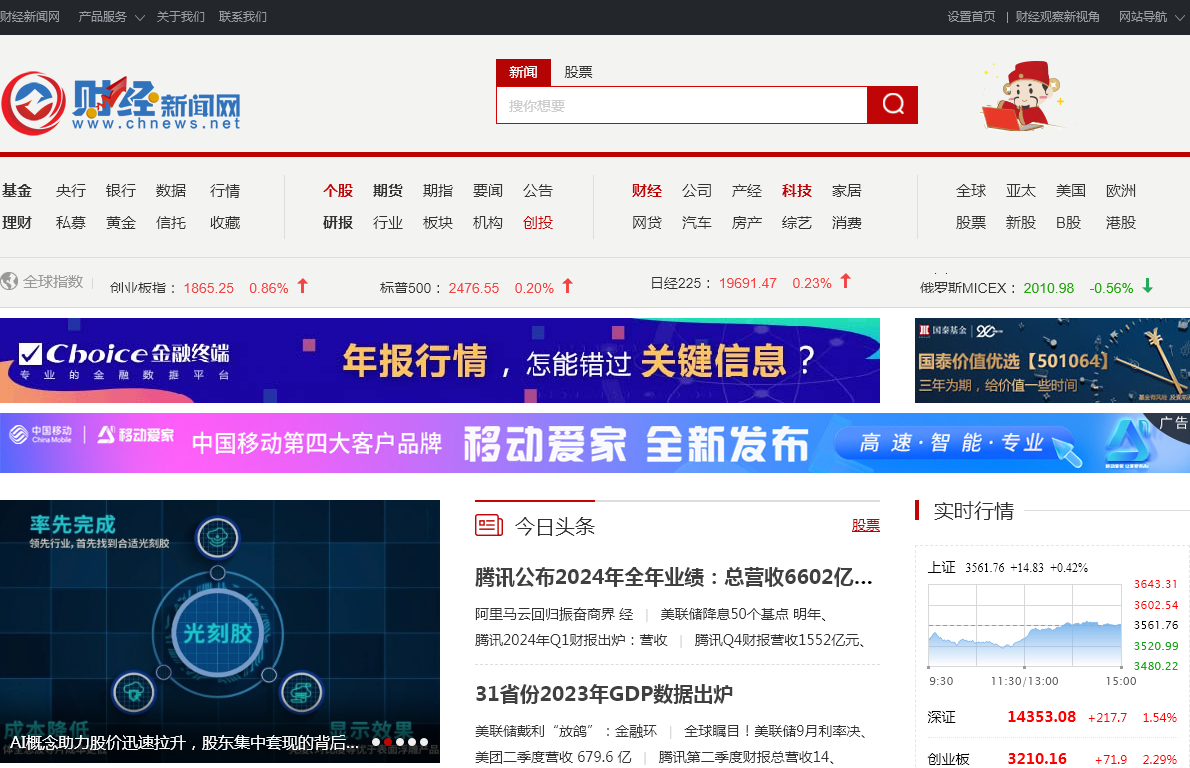Open the 创投 category
The image size is (1190, 768).
click(x=538, y=222)
